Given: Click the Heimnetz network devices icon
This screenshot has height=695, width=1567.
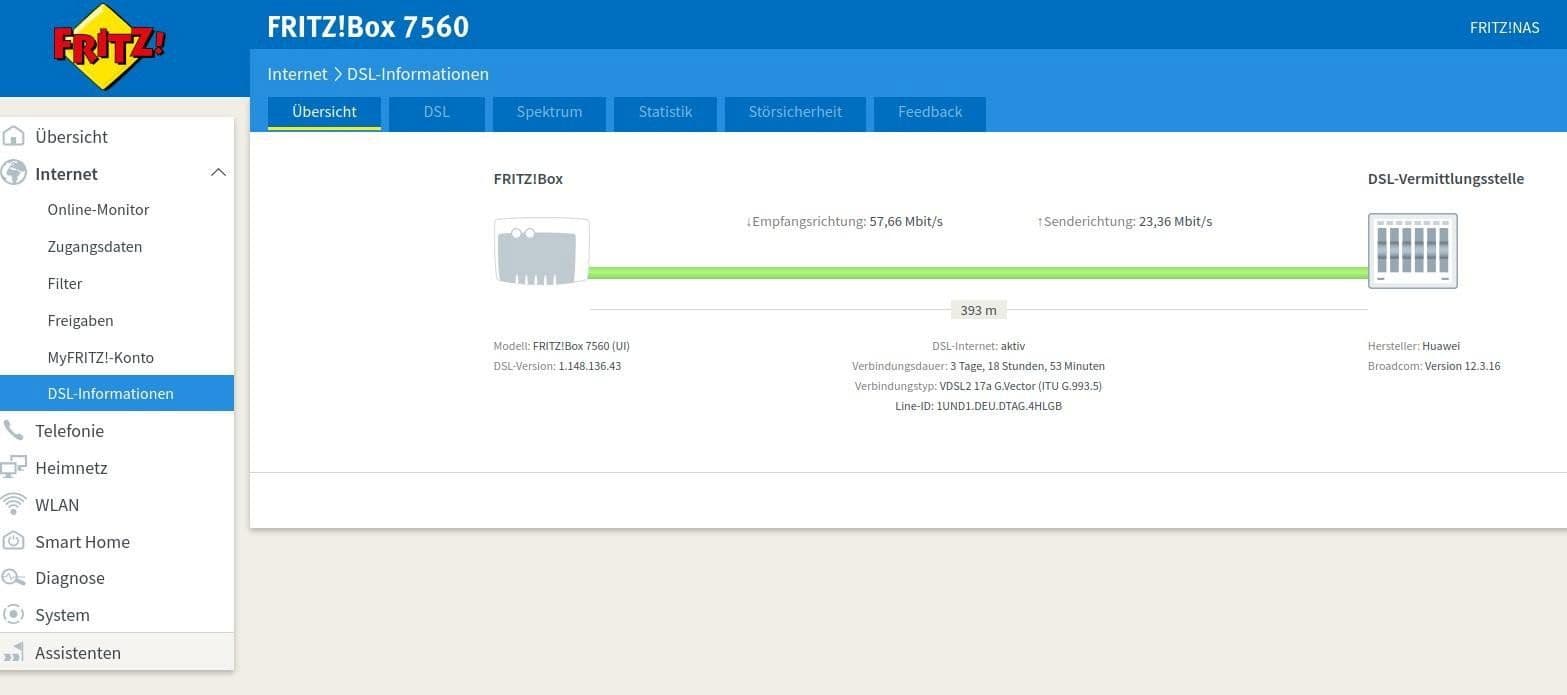Looking at the screenshot, I should [14, 467].
